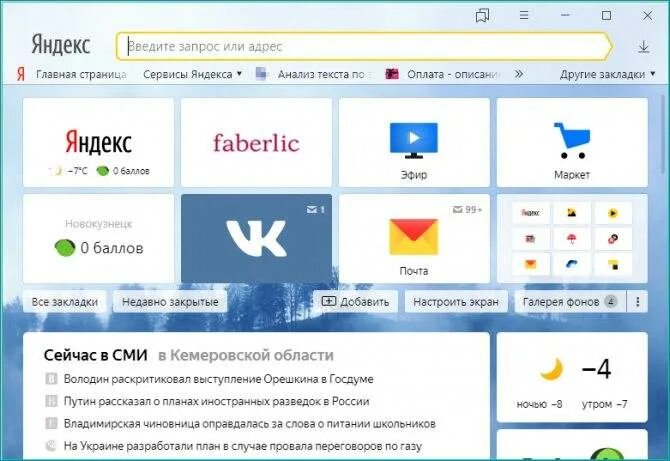Click 0 баллов text in Яндекс tile
This screenshot has height=461, width=670.
(131, 171)
